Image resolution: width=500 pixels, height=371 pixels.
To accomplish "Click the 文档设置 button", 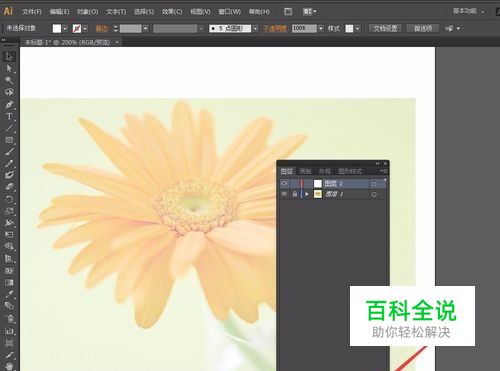I will 385,28.
